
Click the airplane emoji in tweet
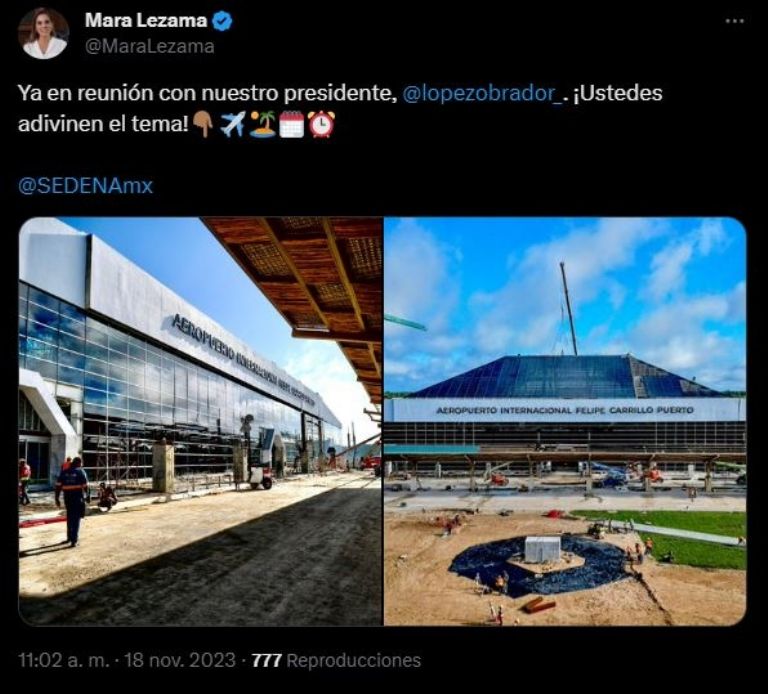(233, 124)
